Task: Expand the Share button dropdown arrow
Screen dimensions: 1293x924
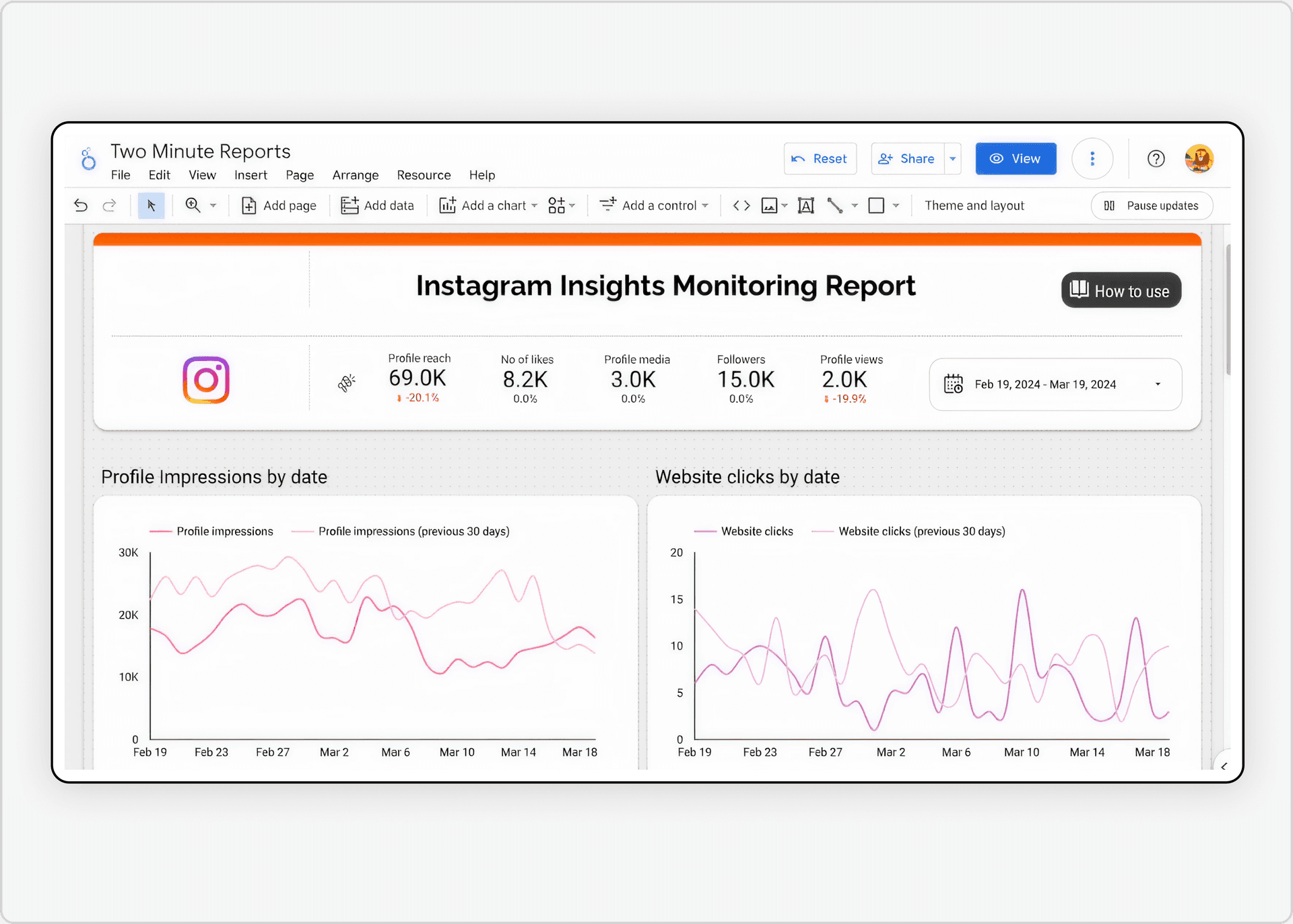Action: [x=952, y=158]
